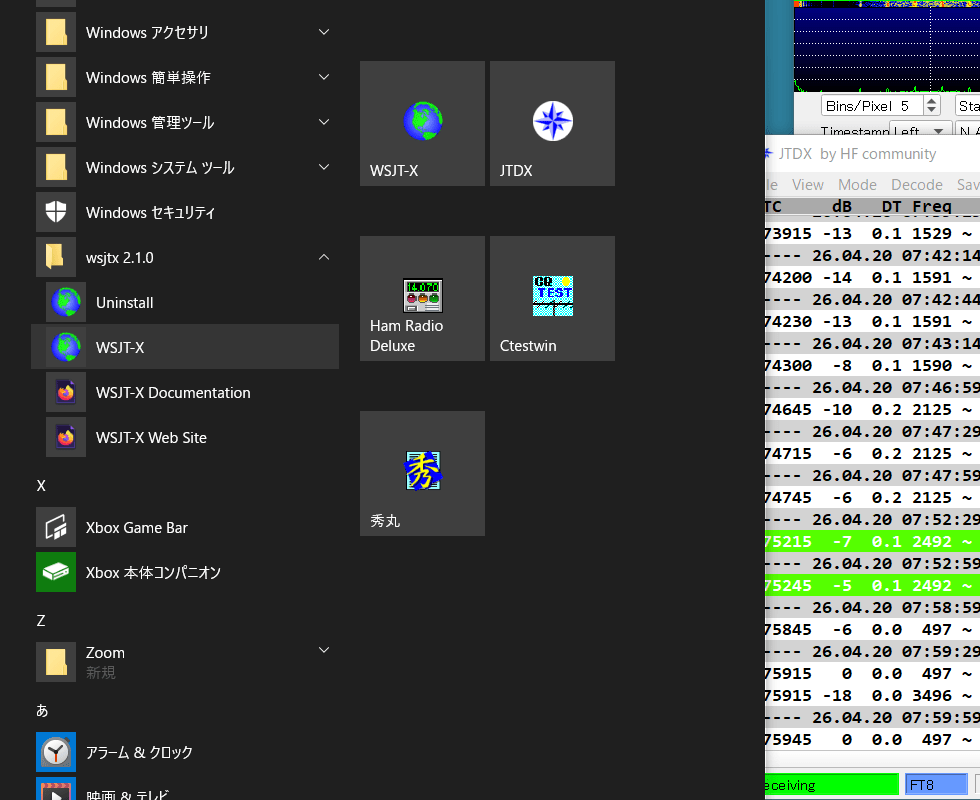Open the 秀丸 editor tile

(422, 473)
